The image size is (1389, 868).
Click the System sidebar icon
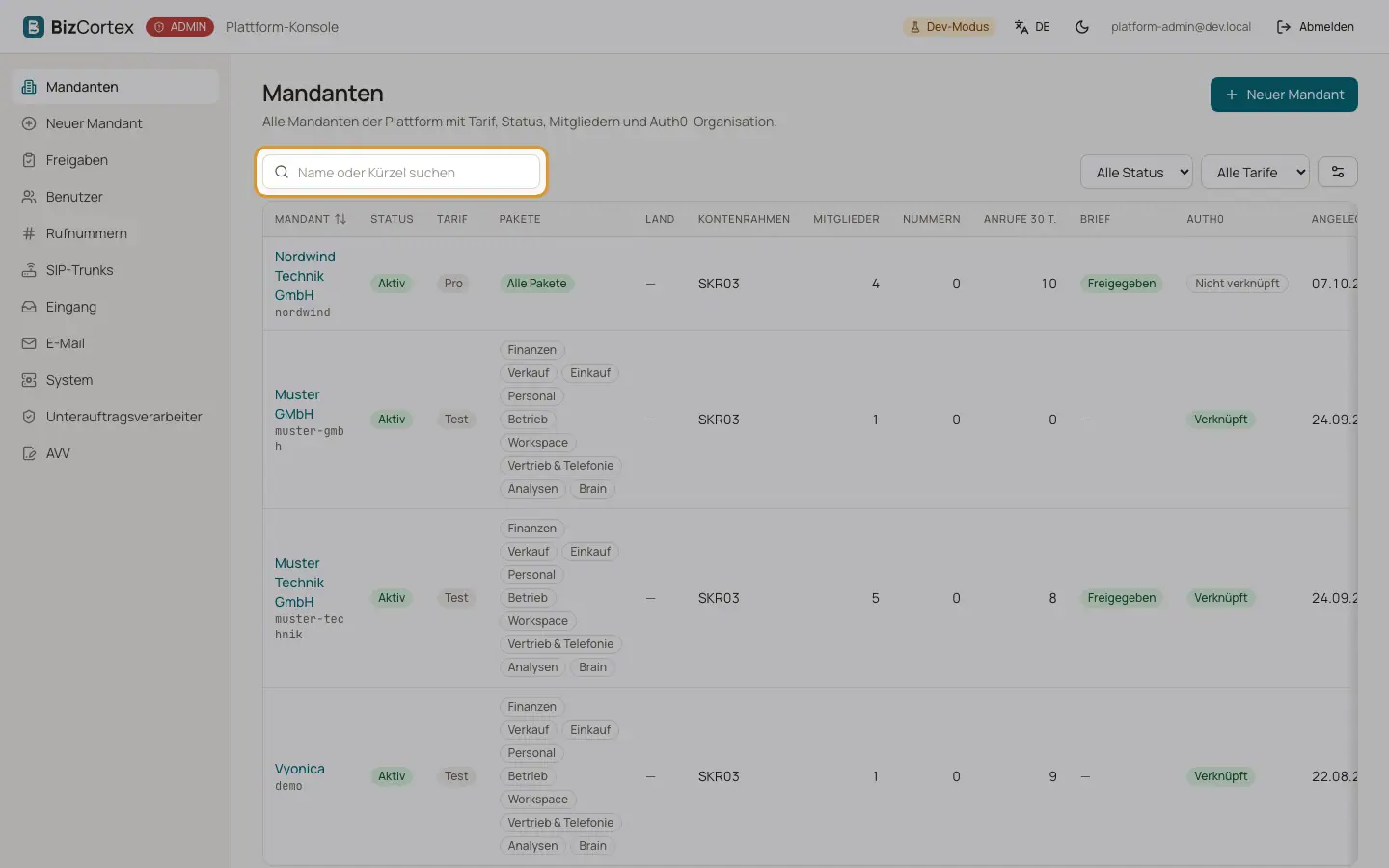click(x=29, y=380)
